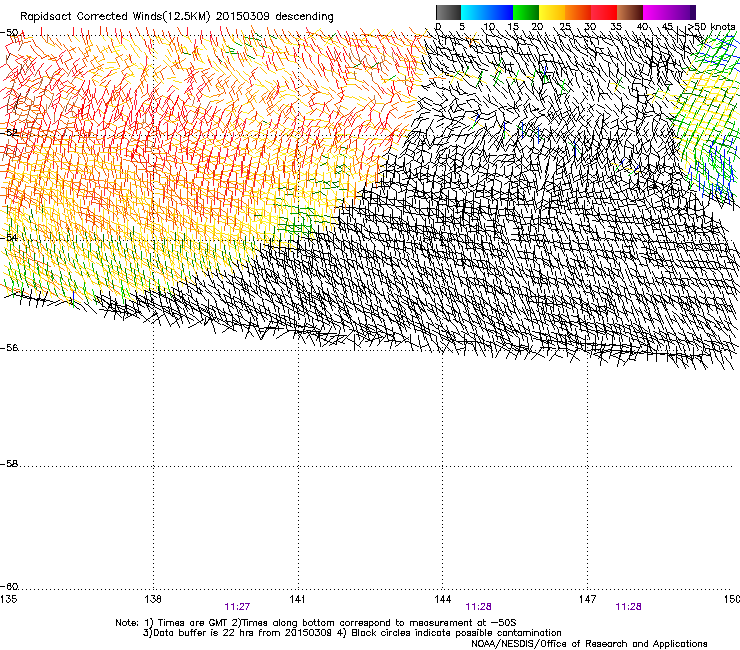Screen dimensions: 740x650
Task: Click the purple 11:27 time label
Action: (237, 607)
